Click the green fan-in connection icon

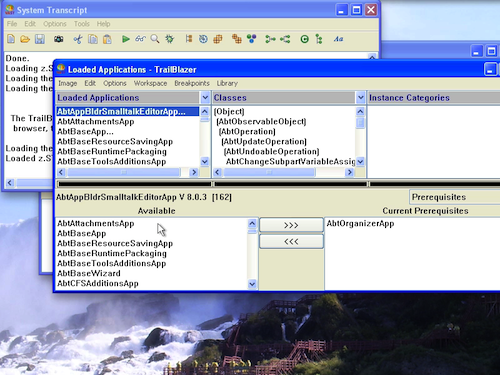point(285,39)
